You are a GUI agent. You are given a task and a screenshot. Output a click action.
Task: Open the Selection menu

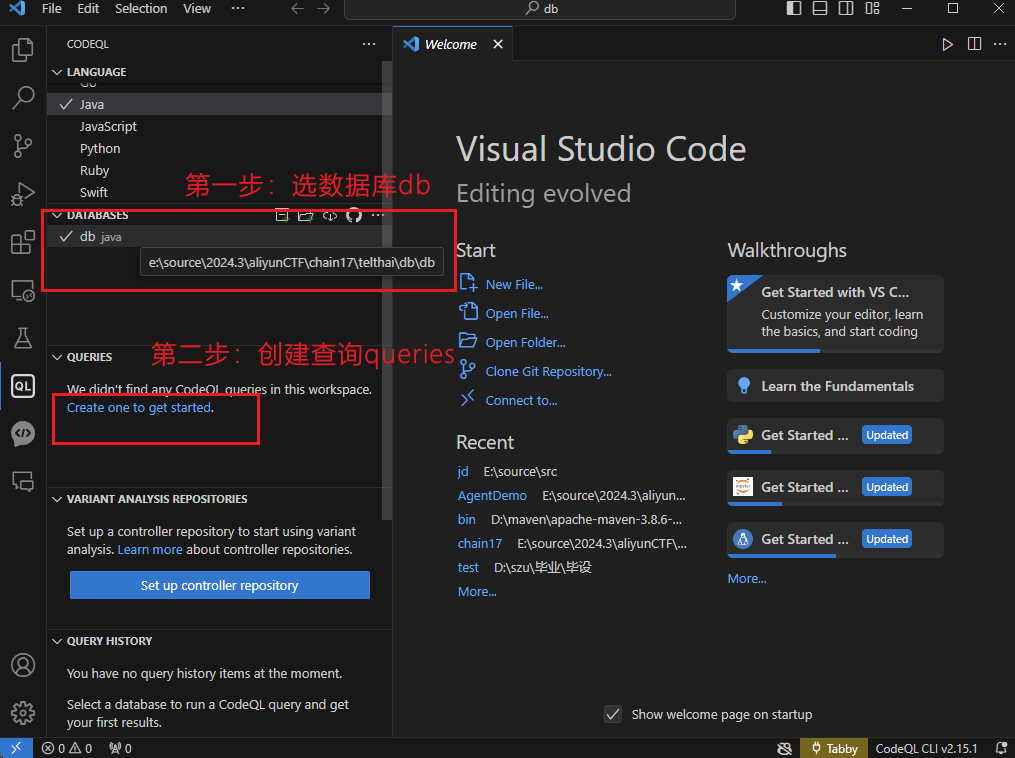point(141,8)
